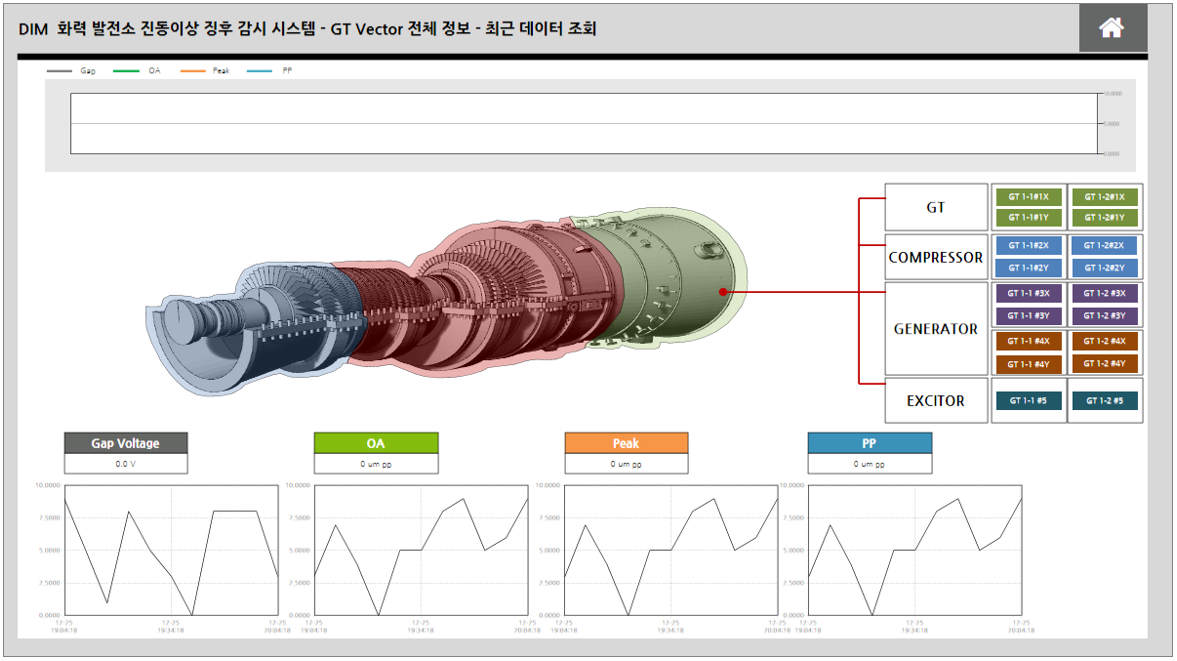Choose the GT 1-2 #3X sensor button
1177x661 pixels.
point(1104,293)
